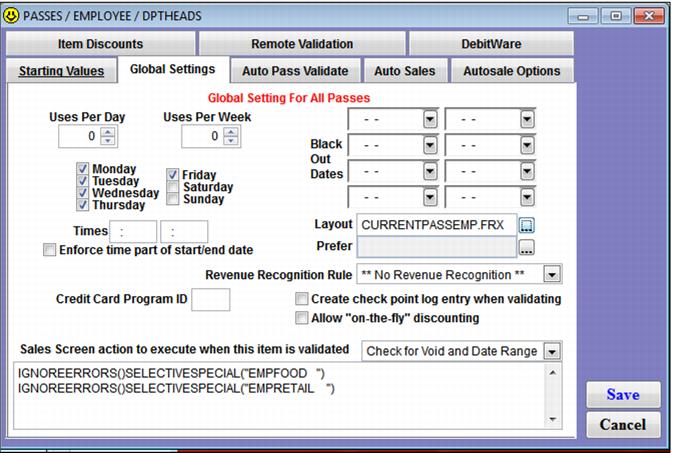Enable Create check point log entry option
This screenshot has width=673, height=453.
302,299
